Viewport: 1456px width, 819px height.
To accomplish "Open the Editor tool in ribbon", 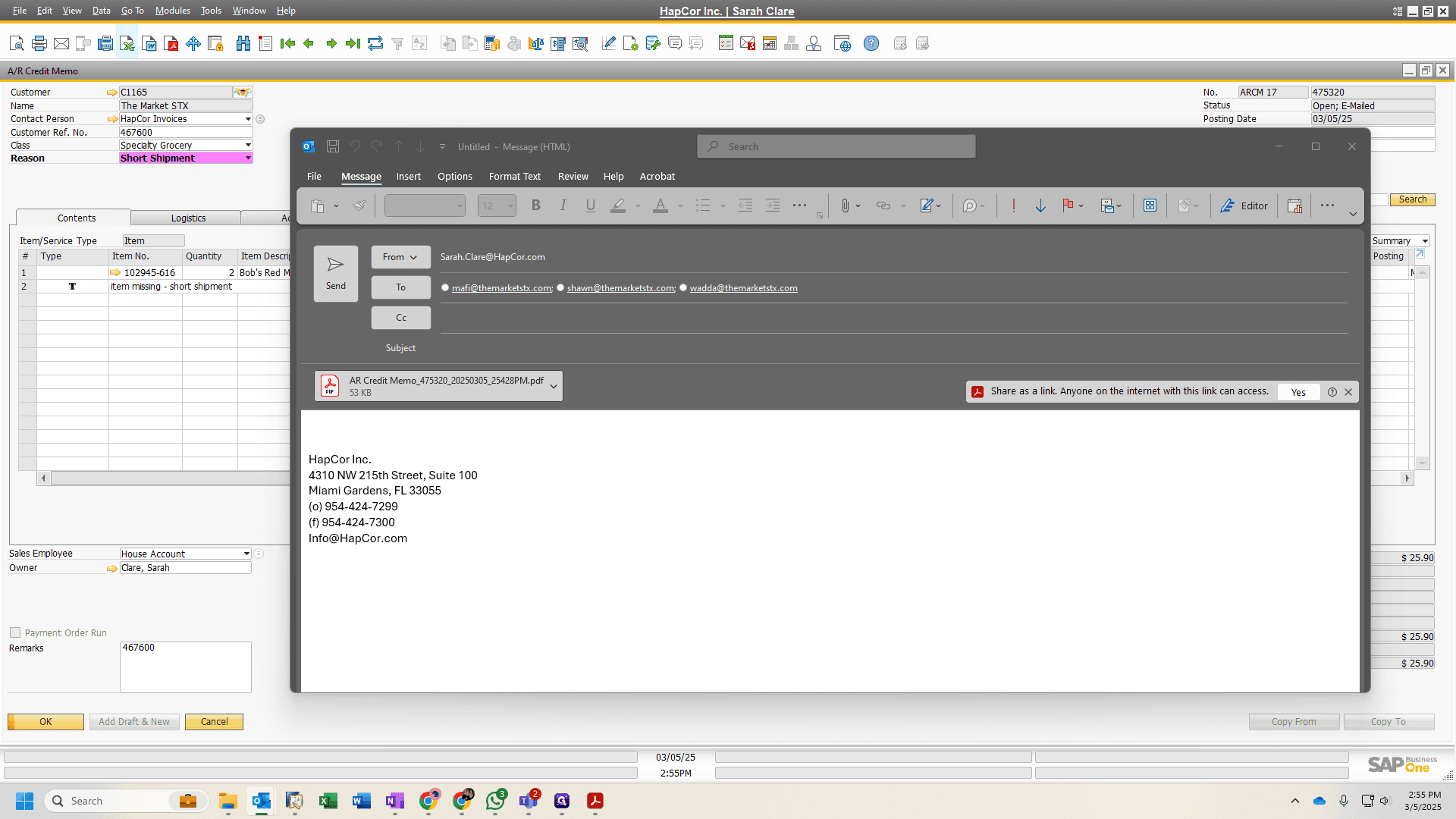I will 1244,206.
